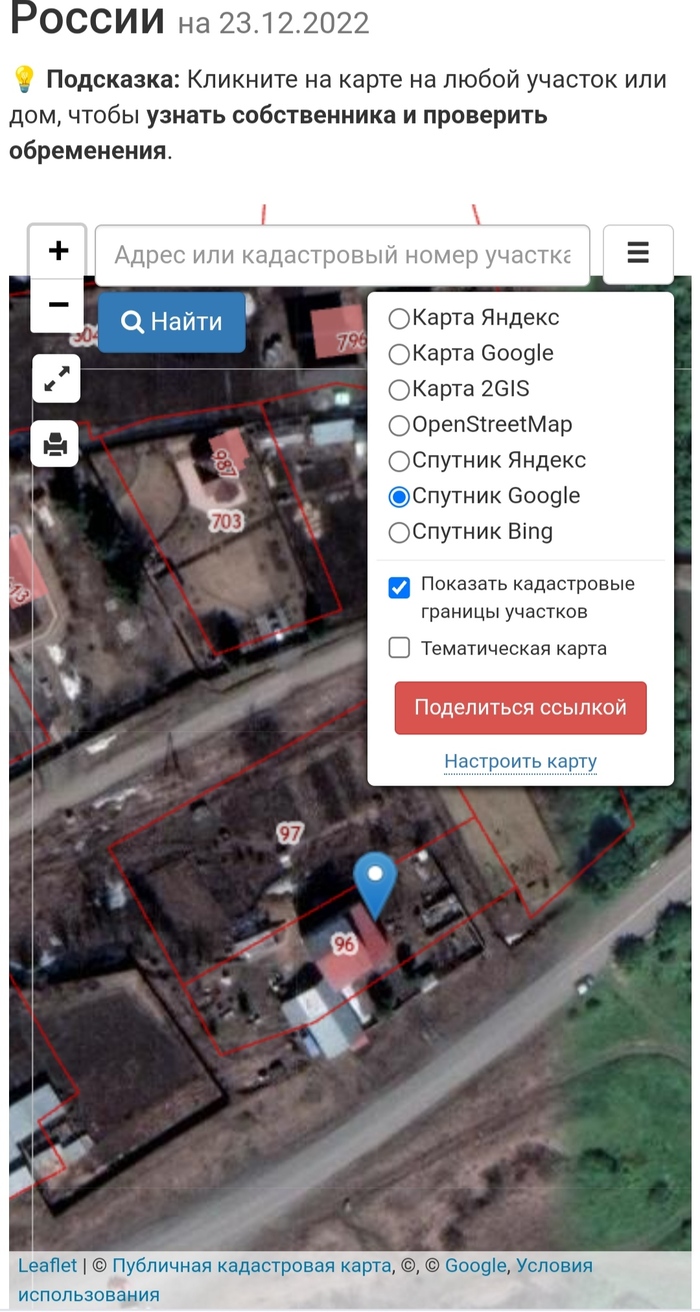
Task: Toggle fullscreen map view icon
Action: coord(57,378)
